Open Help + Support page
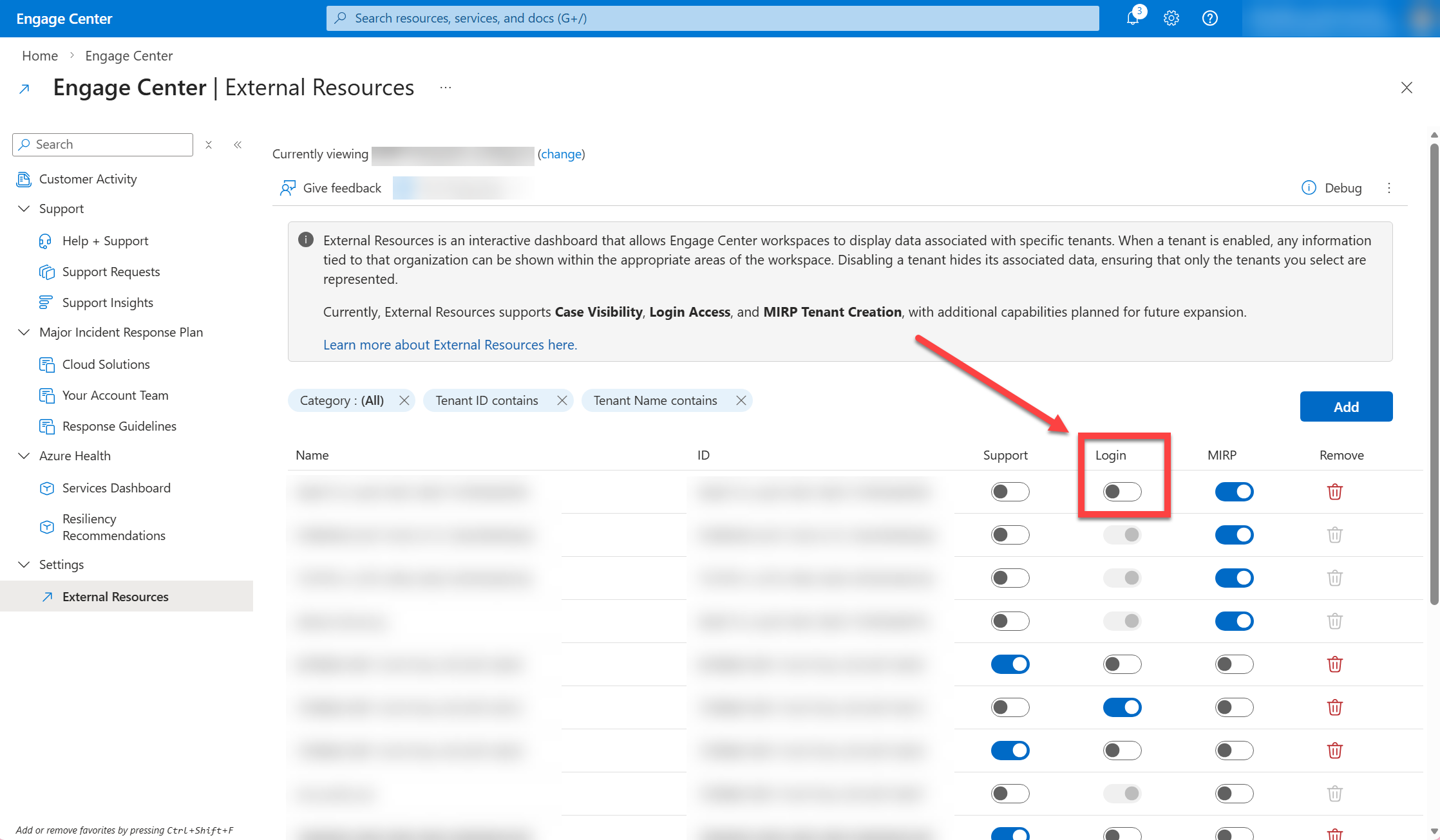The height and width of the screenshot is (840, 1440). click(106, 241)
